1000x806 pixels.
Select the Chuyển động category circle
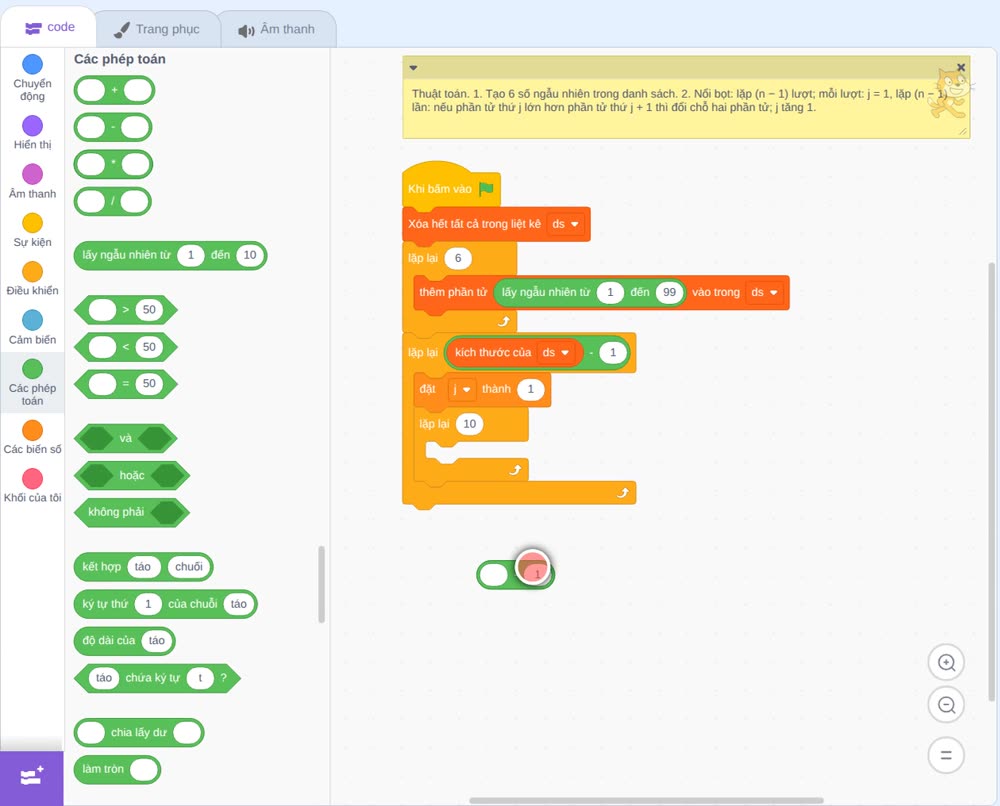[x=33, y=64]
